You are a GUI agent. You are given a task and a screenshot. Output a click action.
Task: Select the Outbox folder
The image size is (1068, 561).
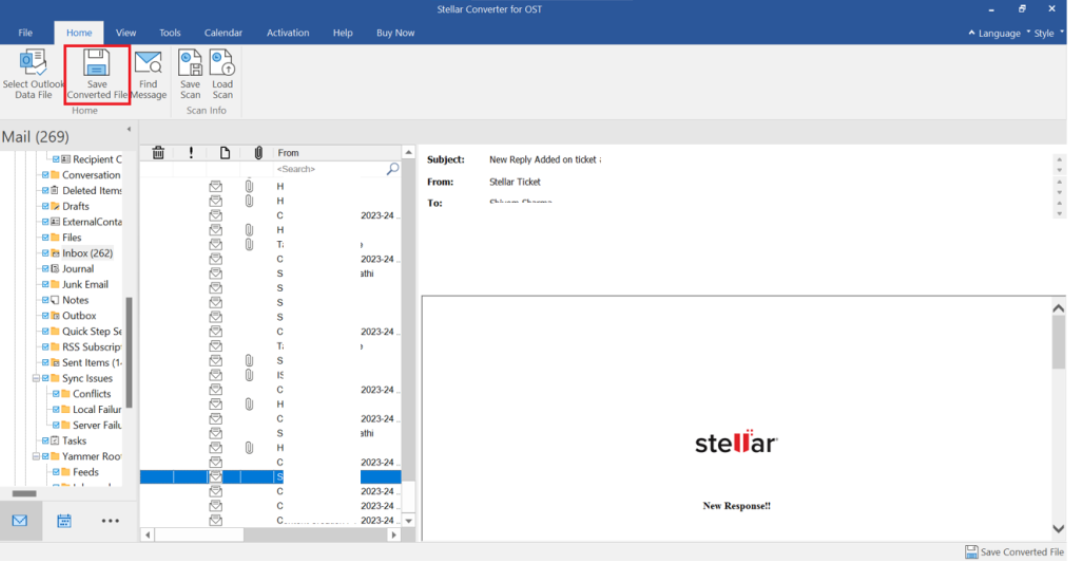point(78,315)
